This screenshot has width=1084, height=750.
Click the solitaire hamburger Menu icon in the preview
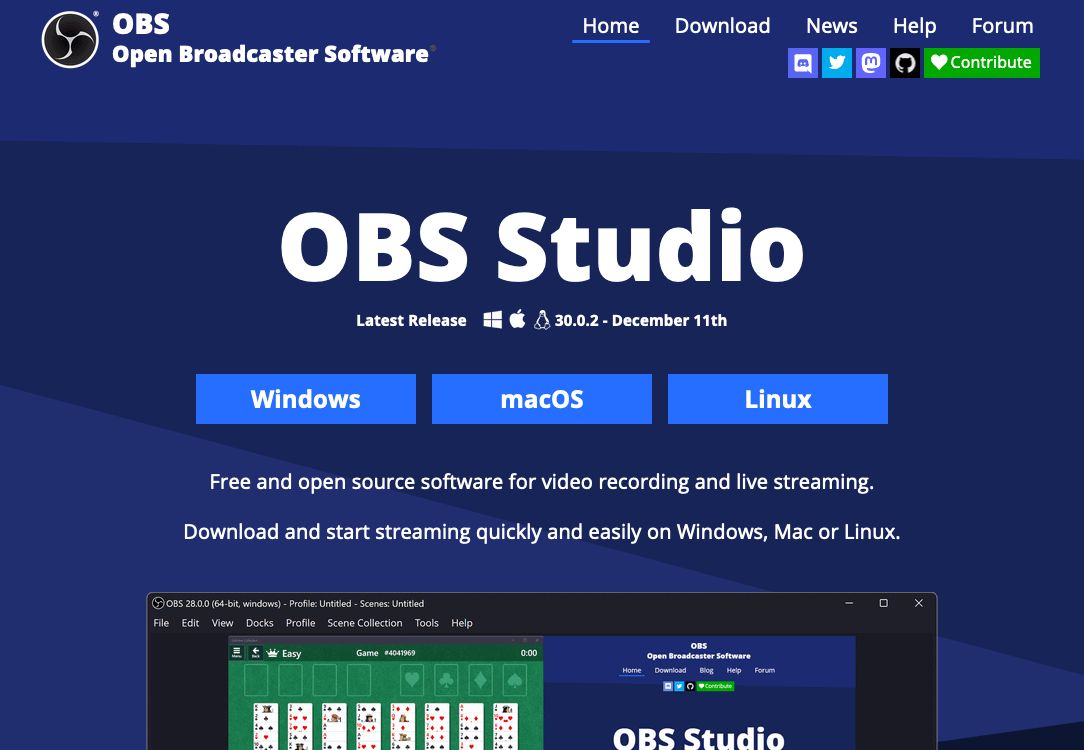[236, 653]
